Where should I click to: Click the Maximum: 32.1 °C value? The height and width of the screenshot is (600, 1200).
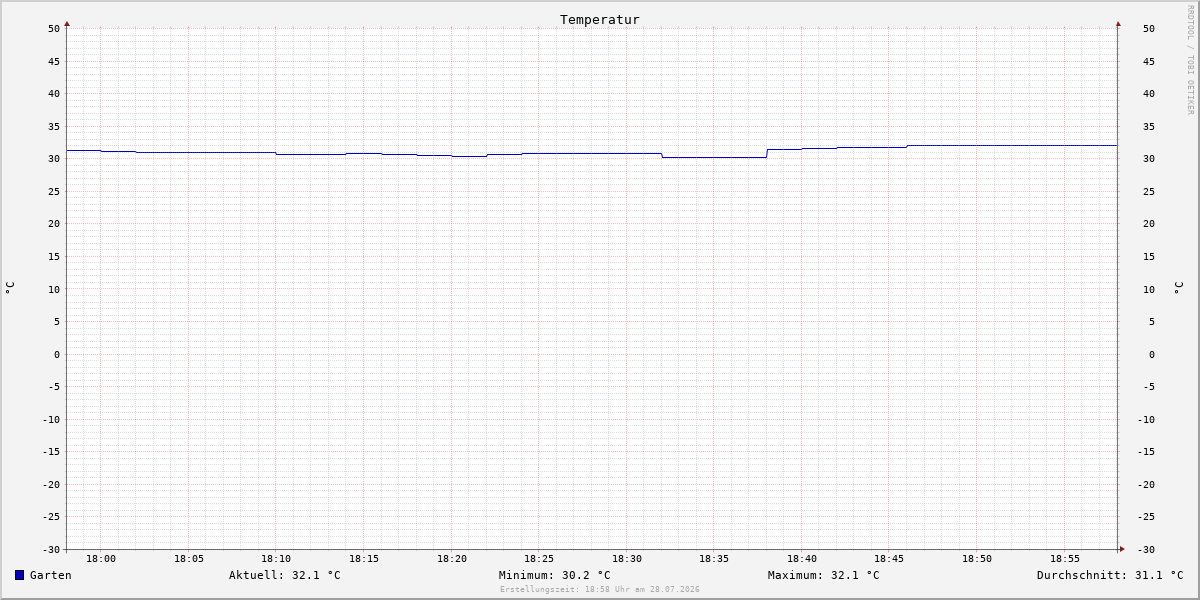click(824, 575)
